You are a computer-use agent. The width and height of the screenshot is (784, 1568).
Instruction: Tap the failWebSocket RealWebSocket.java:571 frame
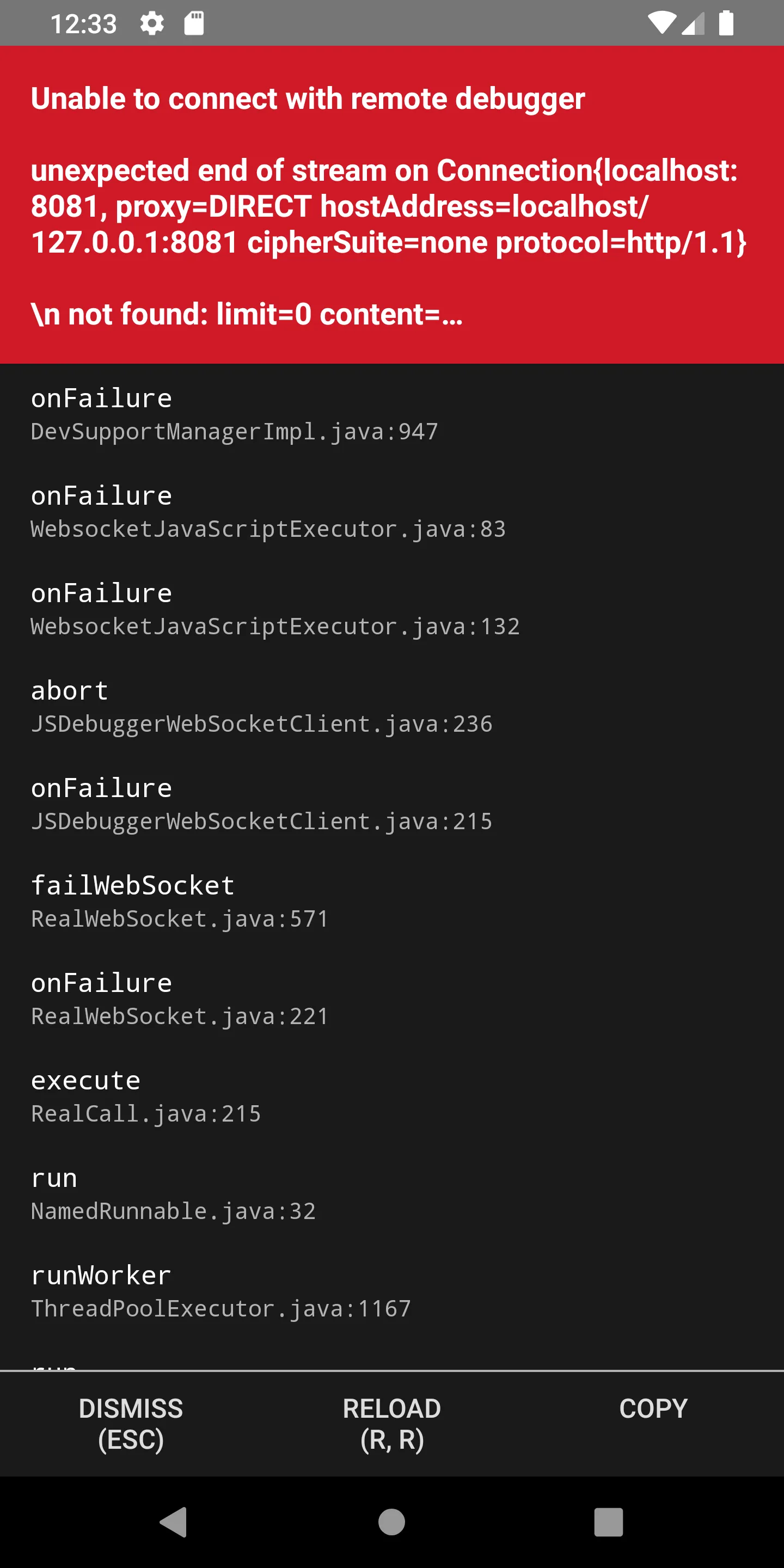[x=180, y=902]
